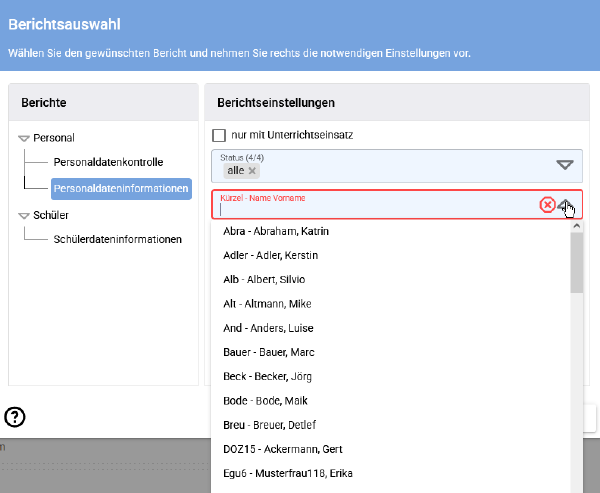600x493 pixels.
Task: Enable 'nur mit Unterrichtseinsatz' checkbox
Action: pyautogui.click(x=219, y=135)
